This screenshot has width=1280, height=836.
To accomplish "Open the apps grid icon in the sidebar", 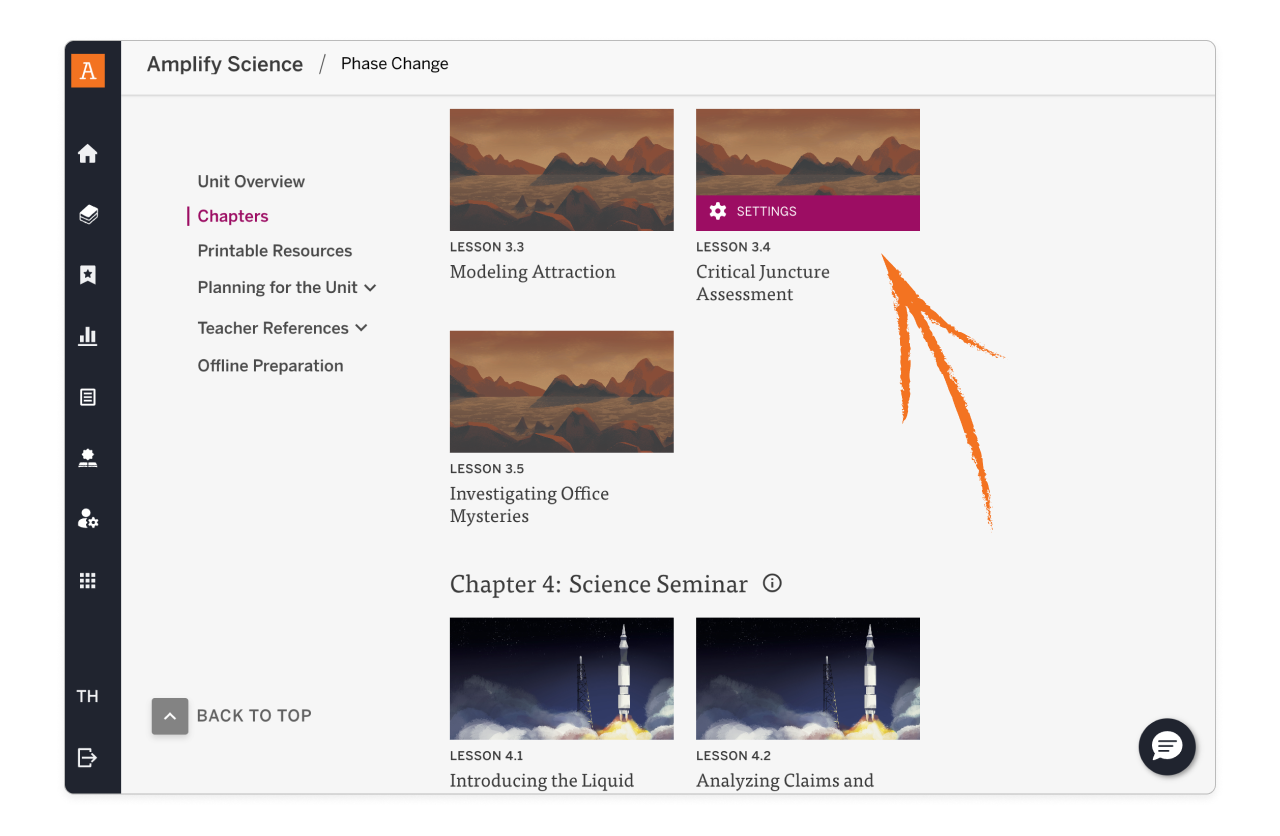I will (88, 580).
